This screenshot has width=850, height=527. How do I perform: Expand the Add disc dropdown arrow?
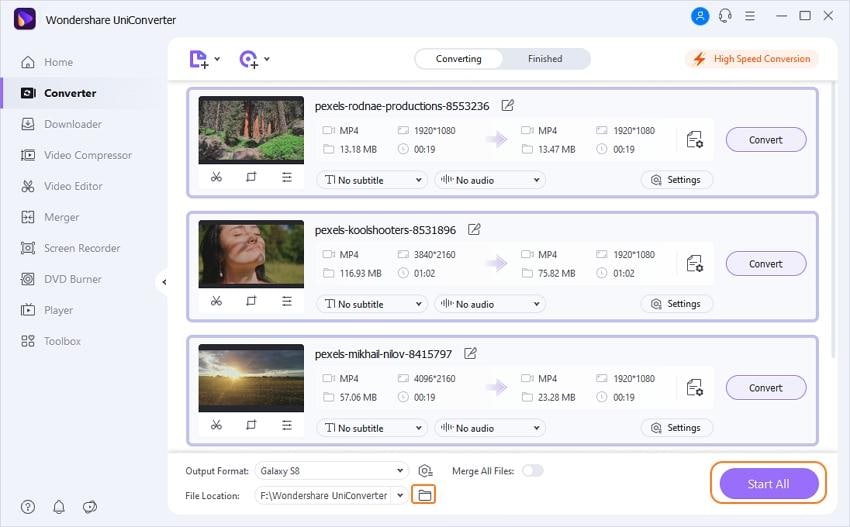[x=267, y=59]
